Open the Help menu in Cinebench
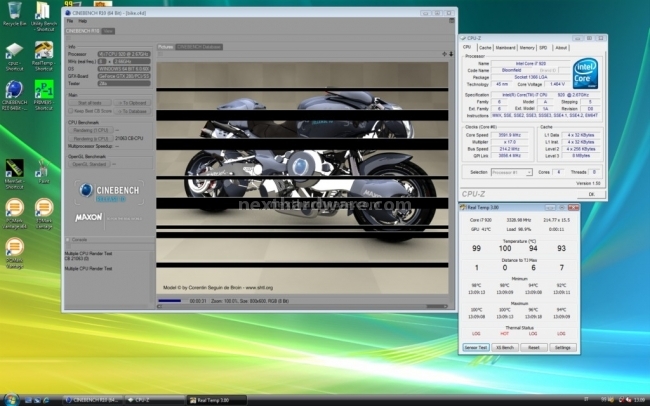 click(82, 21)
